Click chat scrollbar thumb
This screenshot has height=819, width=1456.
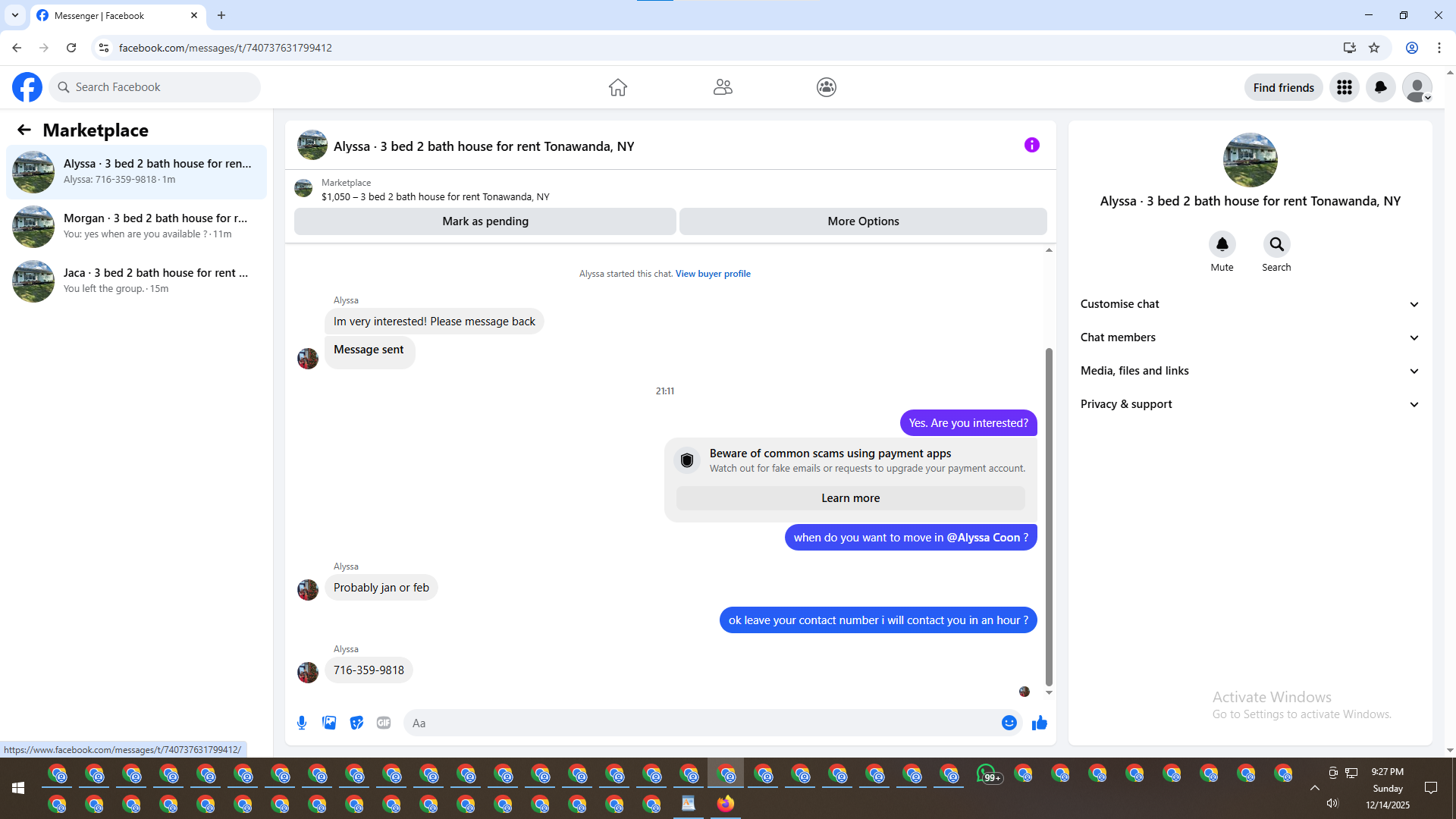(x=1049, y=516)
